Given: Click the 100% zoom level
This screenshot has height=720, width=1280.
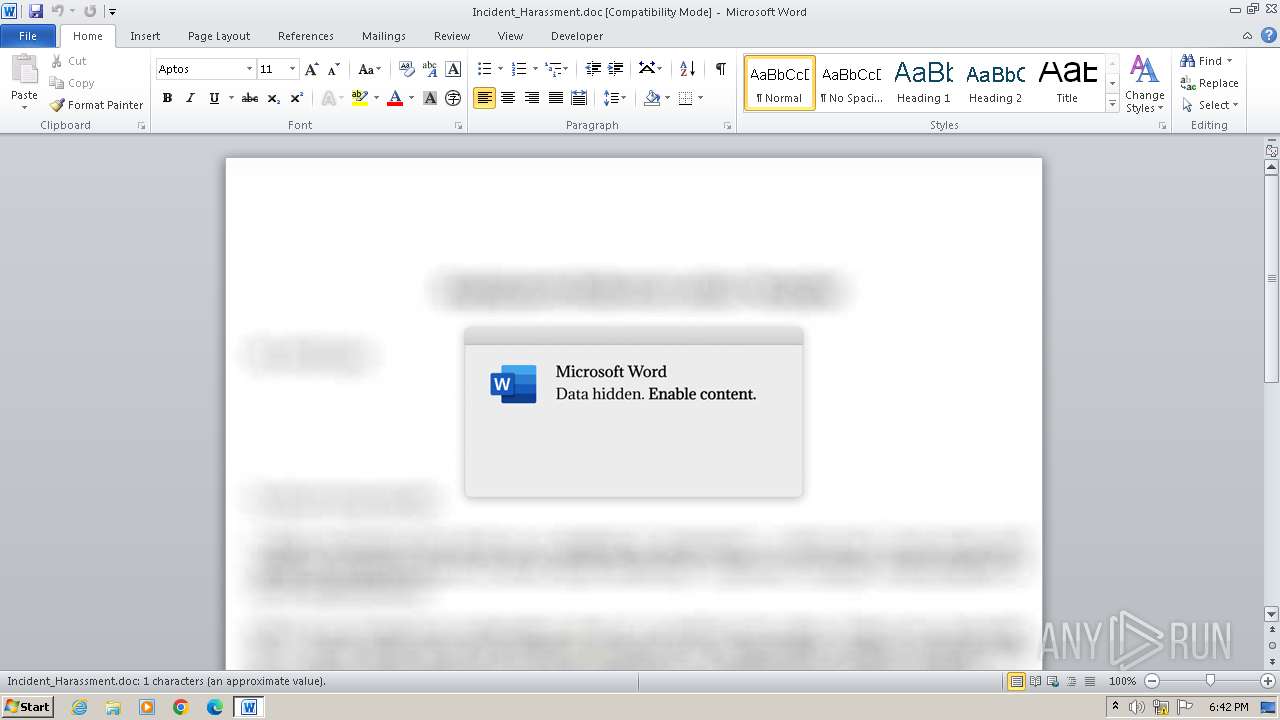Looking at the screenshot, I should 1123,681.
